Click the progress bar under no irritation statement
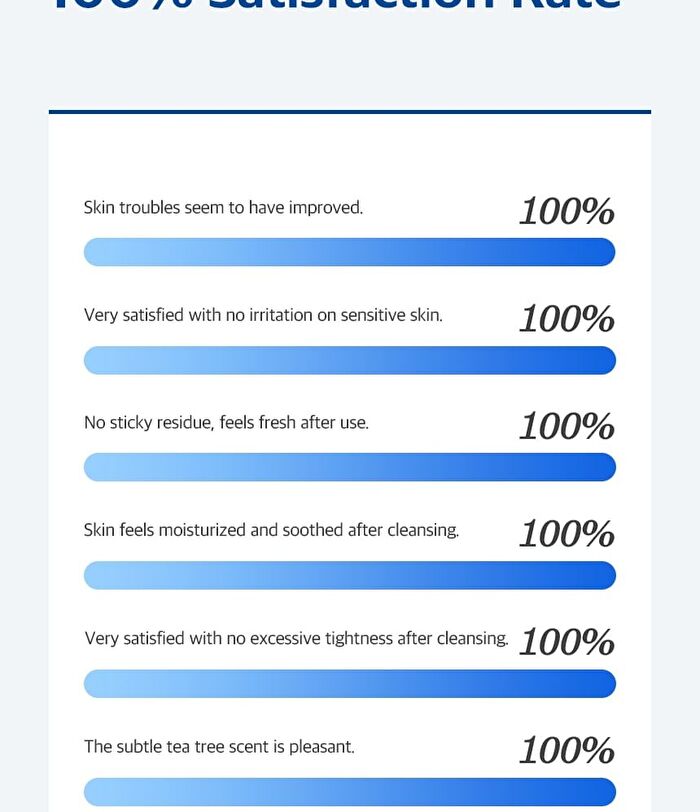 point(349,360)
